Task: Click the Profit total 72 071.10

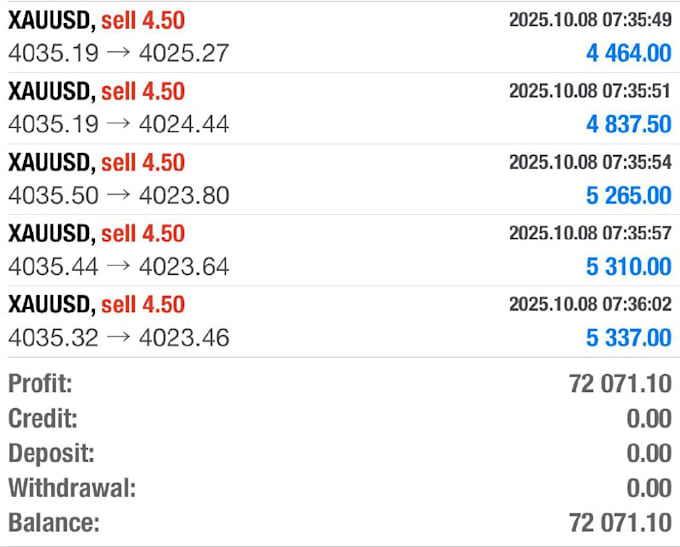Action: point(620,383)
